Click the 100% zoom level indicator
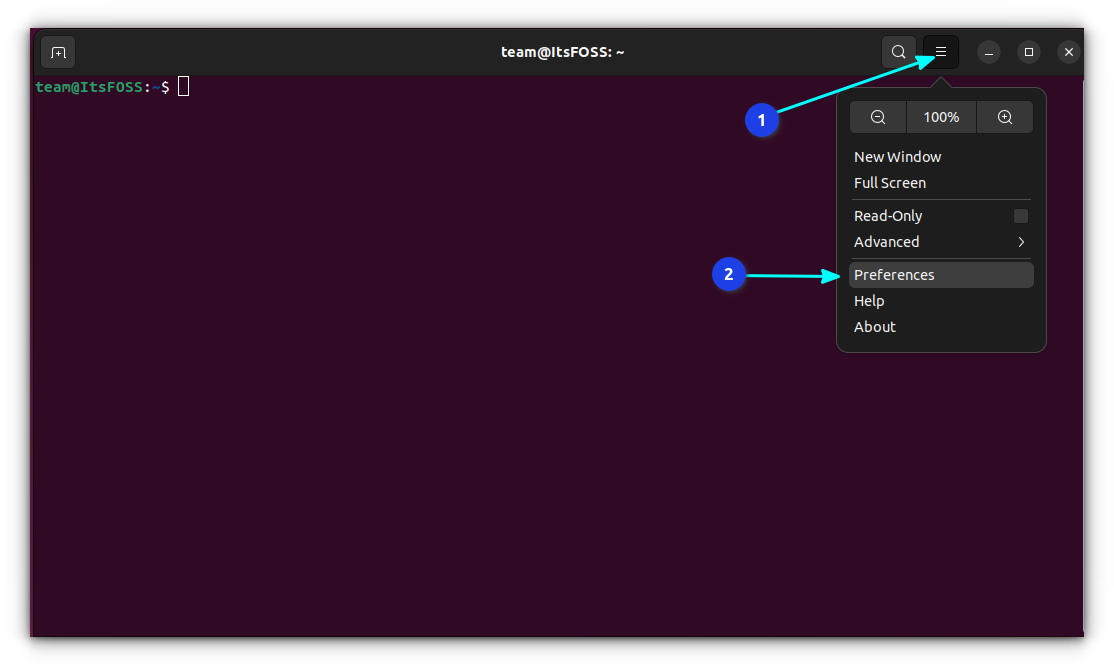1114x669 pixels. click(940, 117)
